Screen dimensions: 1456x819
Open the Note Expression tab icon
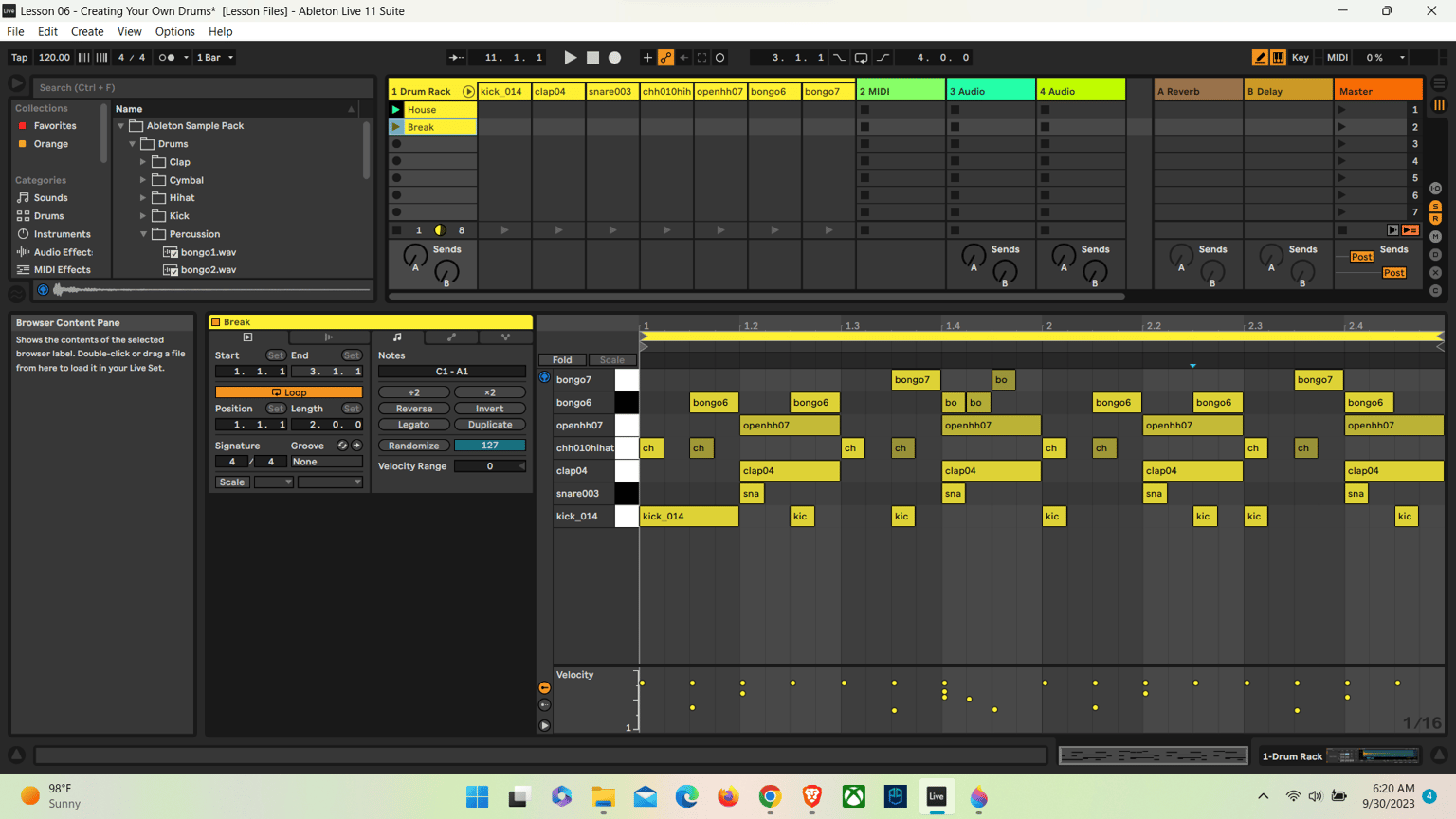pyautogui.click(x=505, y=337)
